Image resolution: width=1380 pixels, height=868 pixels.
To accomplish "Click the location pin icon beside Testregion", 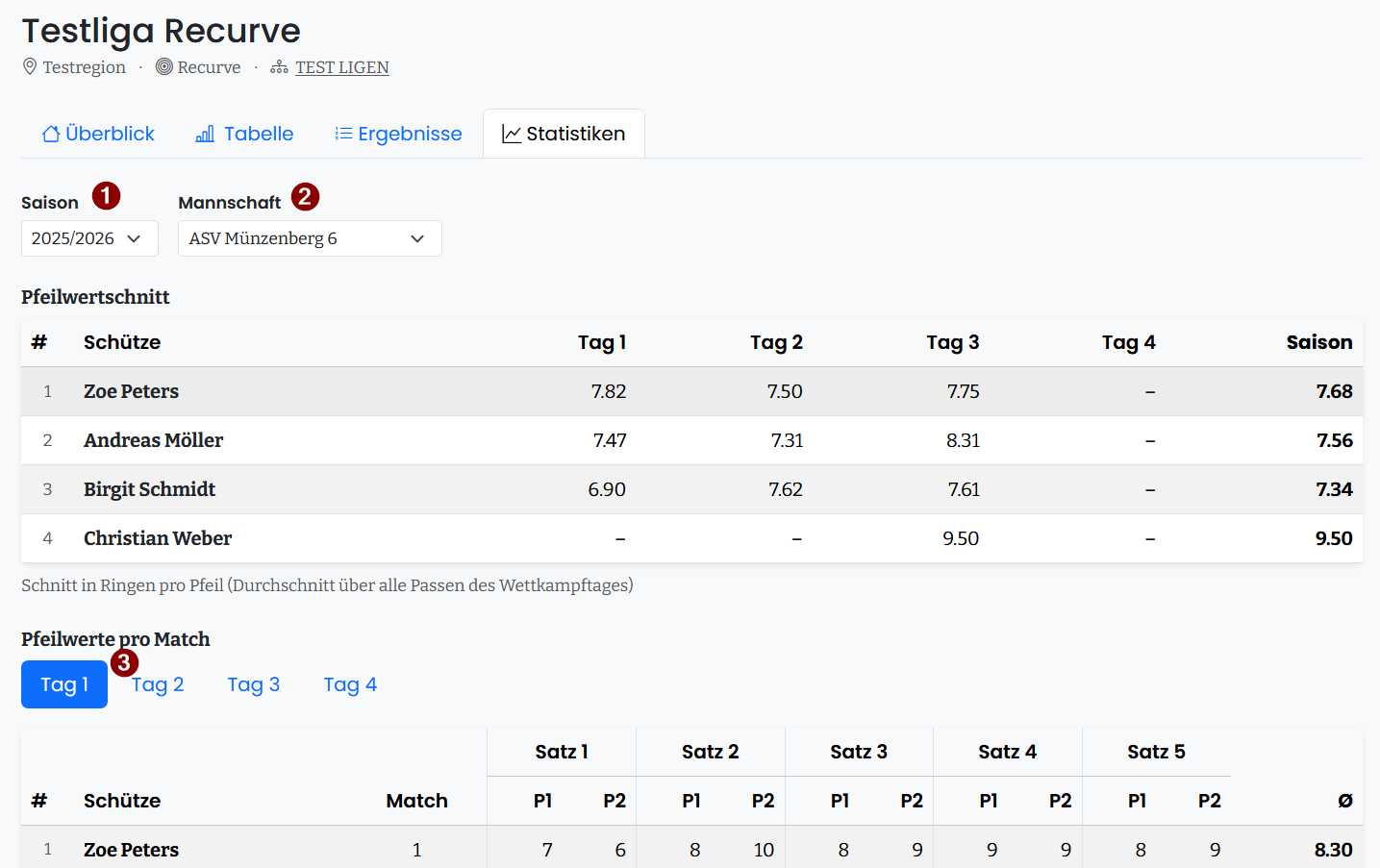I will point(30,66).
